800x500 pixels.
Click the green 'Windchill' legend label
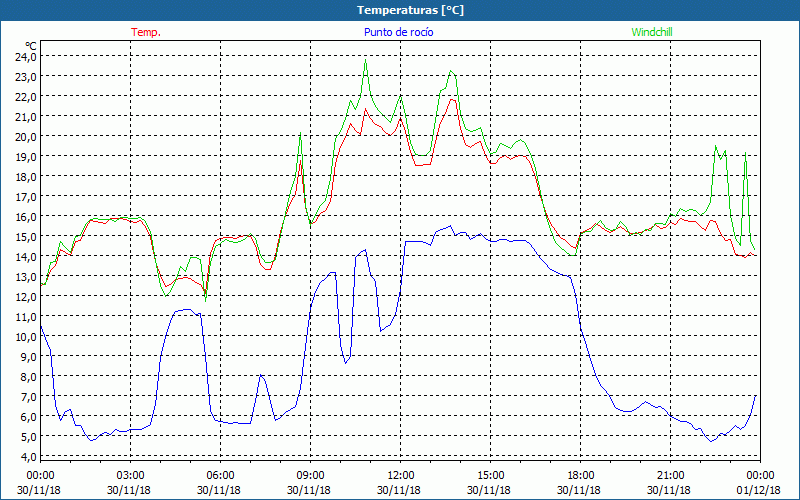(x=652, y=32)
